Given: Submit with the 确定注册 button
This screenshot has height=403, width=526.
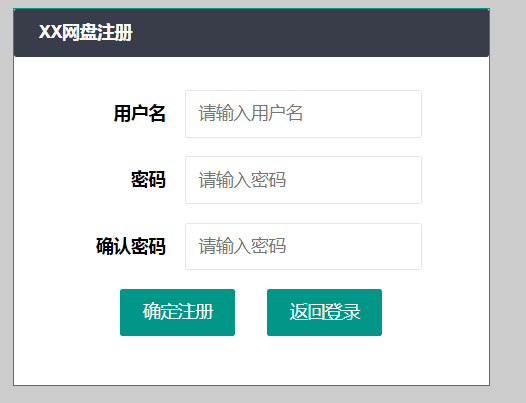Looking at the screenshot, I should click(177, 312).
